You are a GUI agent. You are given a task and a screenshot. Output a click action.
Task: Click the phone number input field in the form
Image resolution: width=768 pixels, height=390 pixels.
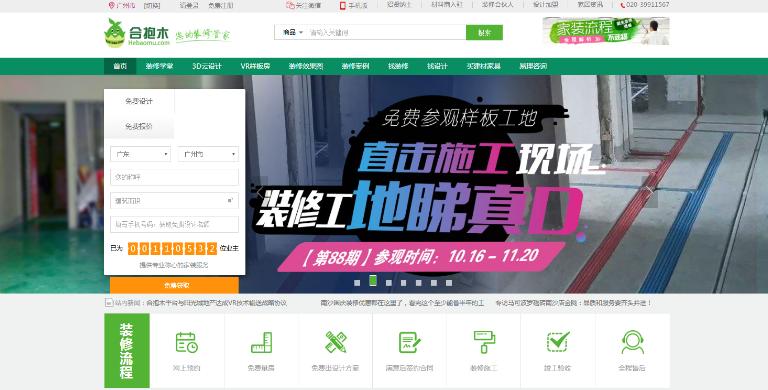[x=174, y=224]
